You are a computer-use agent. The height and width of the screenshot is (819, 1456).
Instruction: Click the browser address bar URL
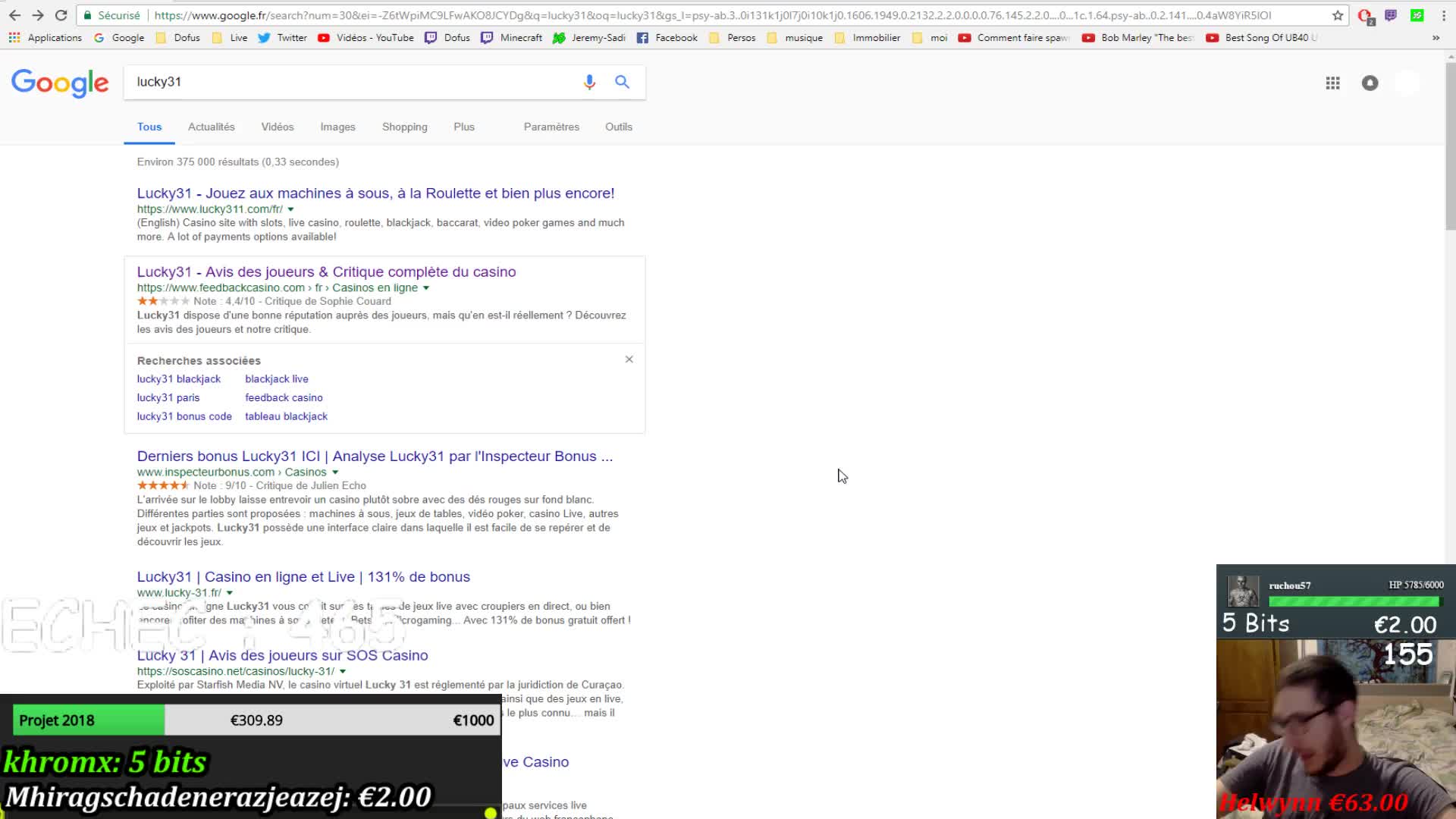tap(713, 15)
